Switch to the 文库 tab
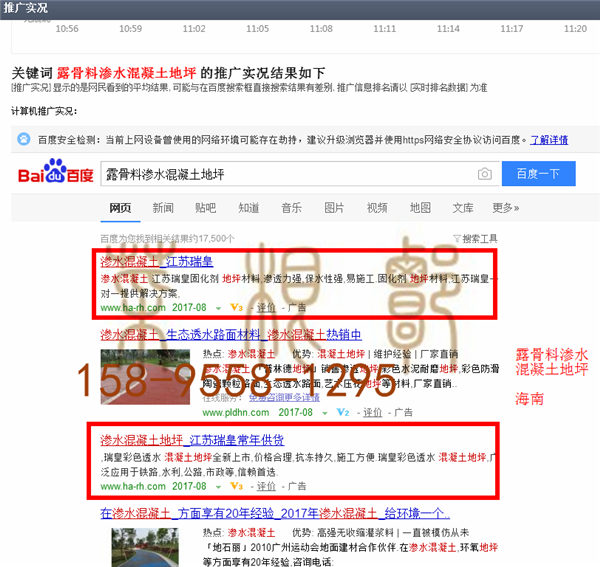The width and height of the screenshot is (600, 567). 463,208
